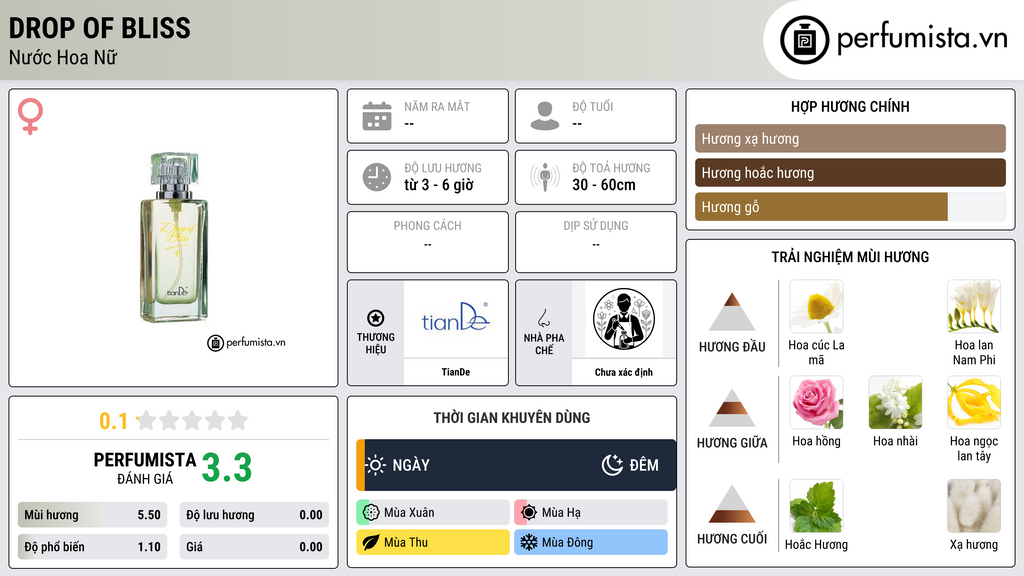Click the star badge Thương hiệu icon
The width and height of the screenshot is (1024, 576).
(x=376, y=318)
